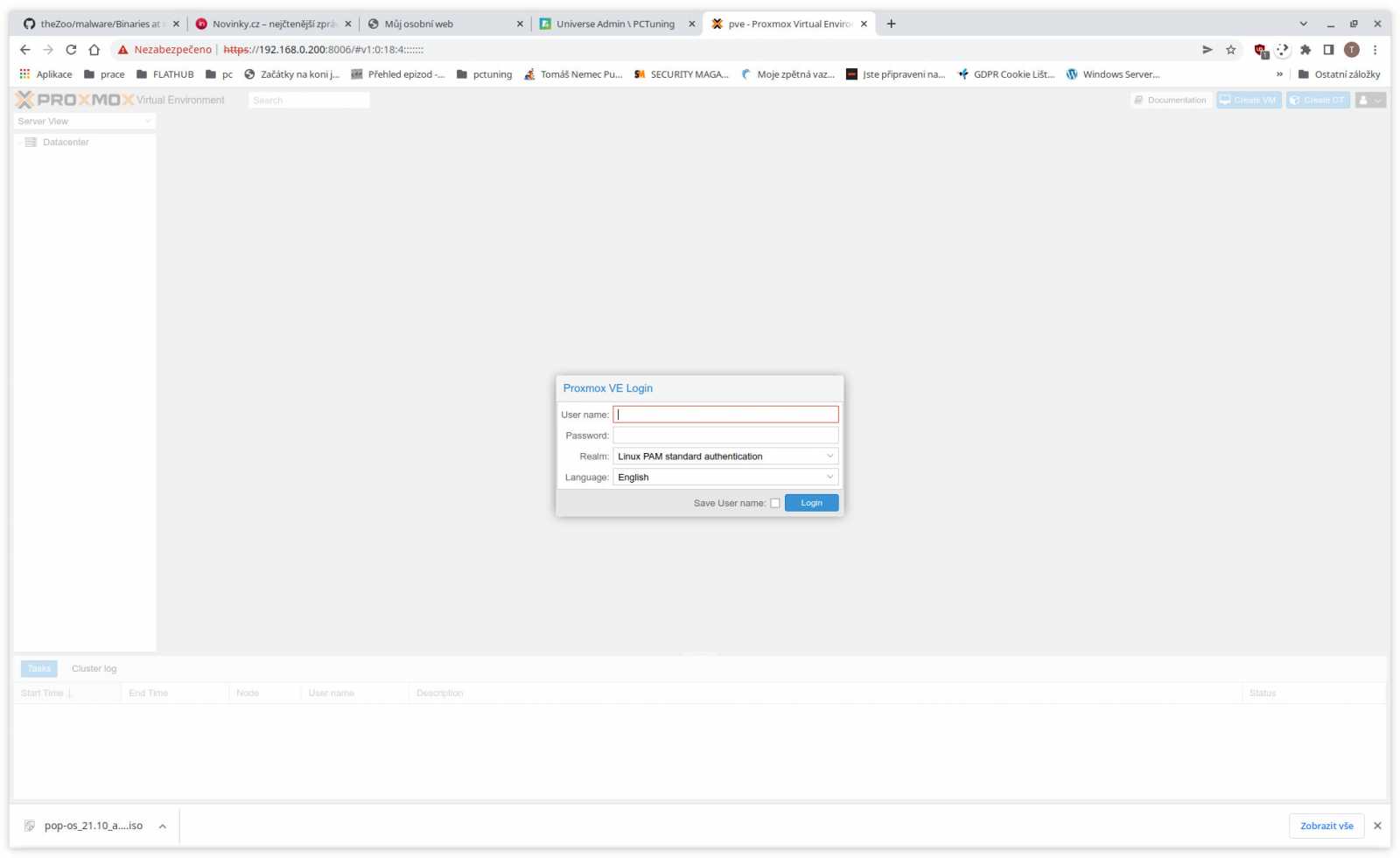1400x858 pixels.
Task: Open the extensions puzzle icon
Action: pyautogui.click(x=1305, y=50)
